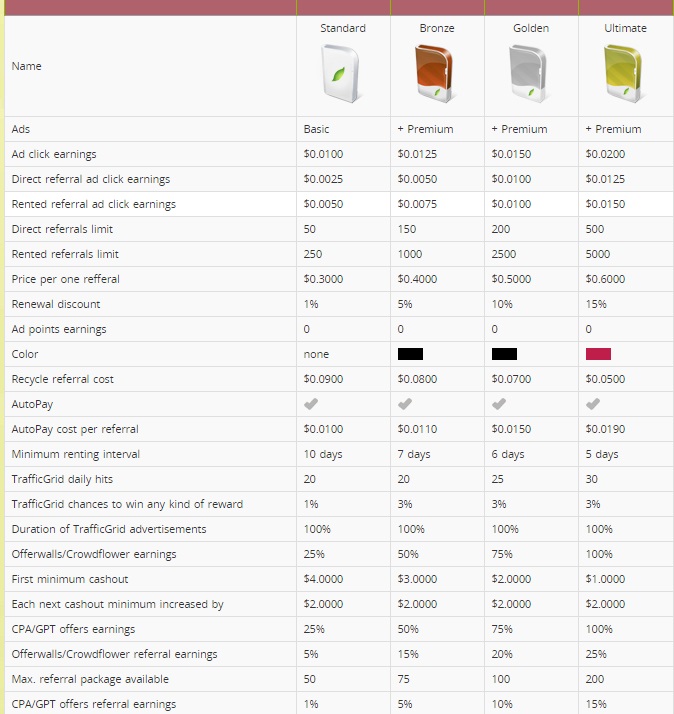674x714 pixels.
Task: Click the Bronze plan's black color swatch
Action: coord(410,354)
